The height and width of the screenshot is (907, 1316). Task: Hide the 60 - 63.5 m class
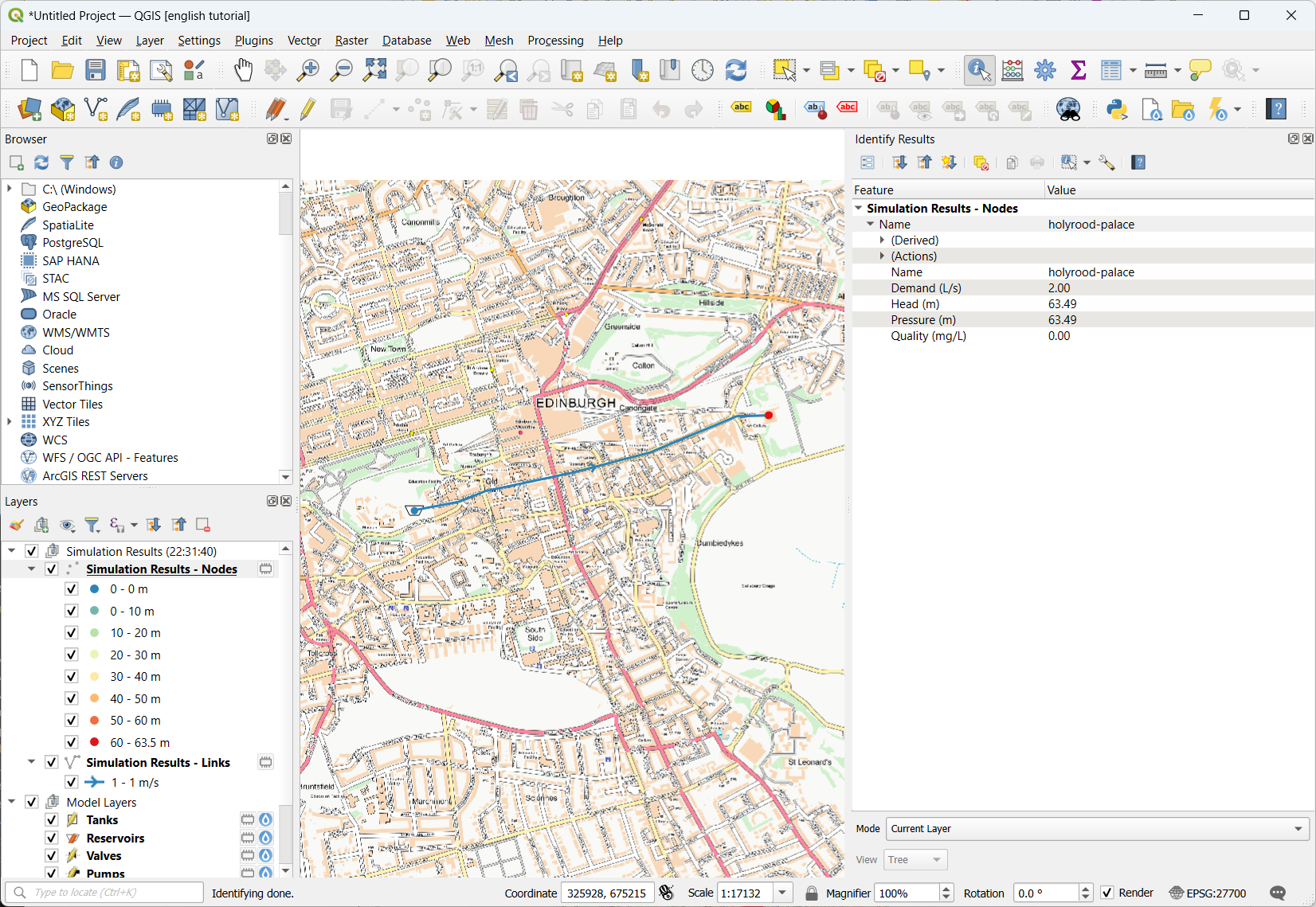[72, 742]
